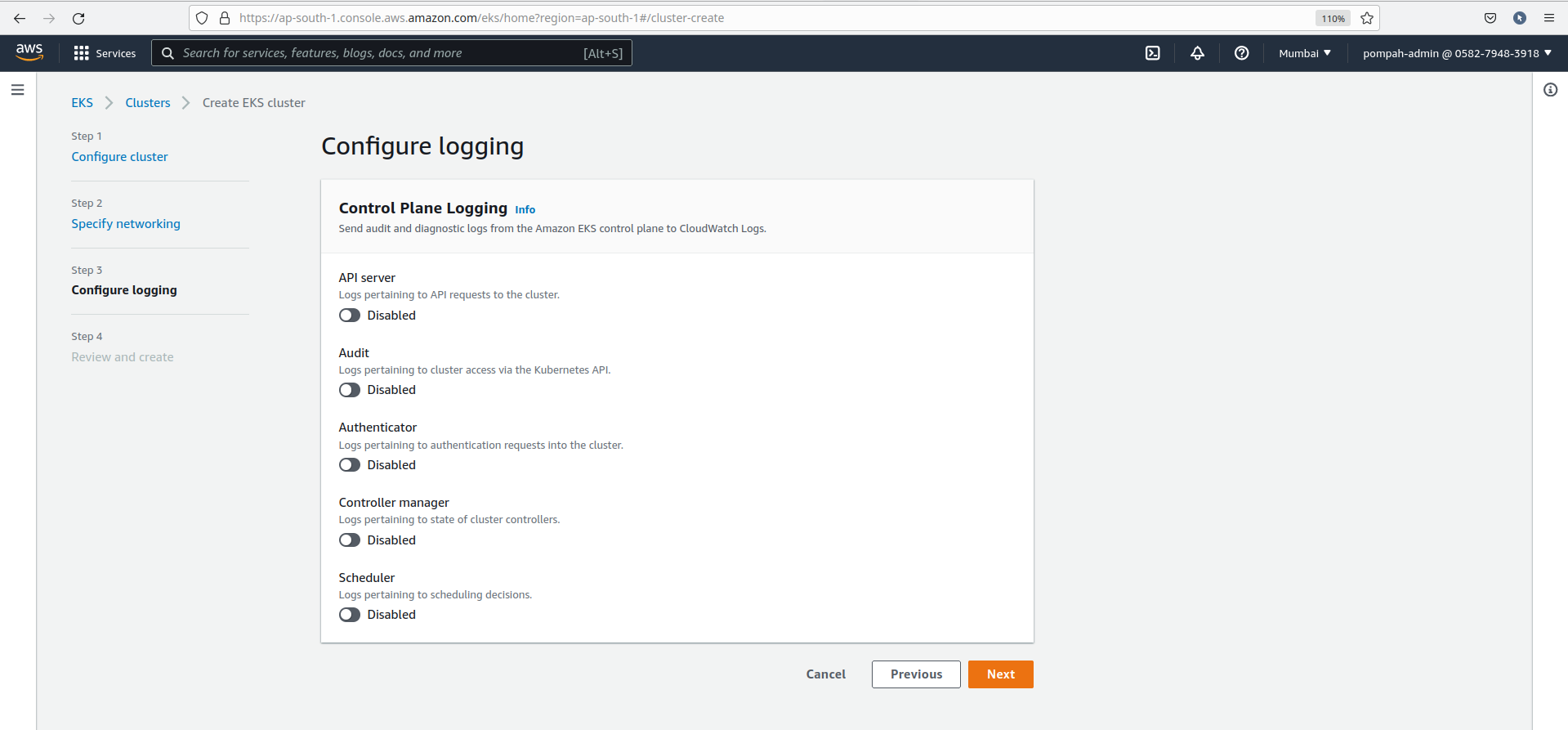The height and width of the screenshot is (730, 1568).
Task: Open the Clusters breadcrumb link
Action: 148,103
